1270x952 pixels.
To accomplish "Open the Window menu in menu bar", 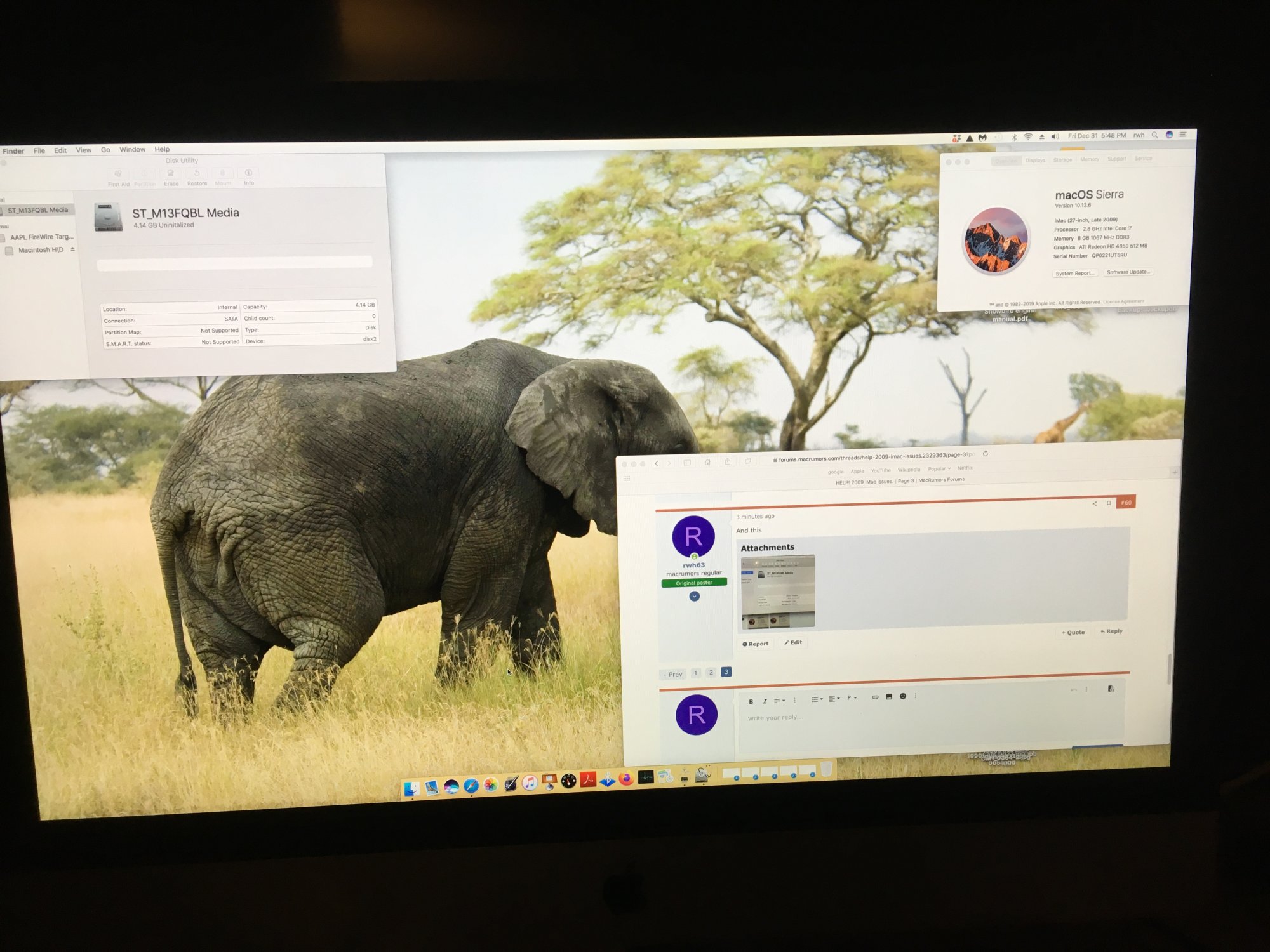I will [x=132, y=150].
